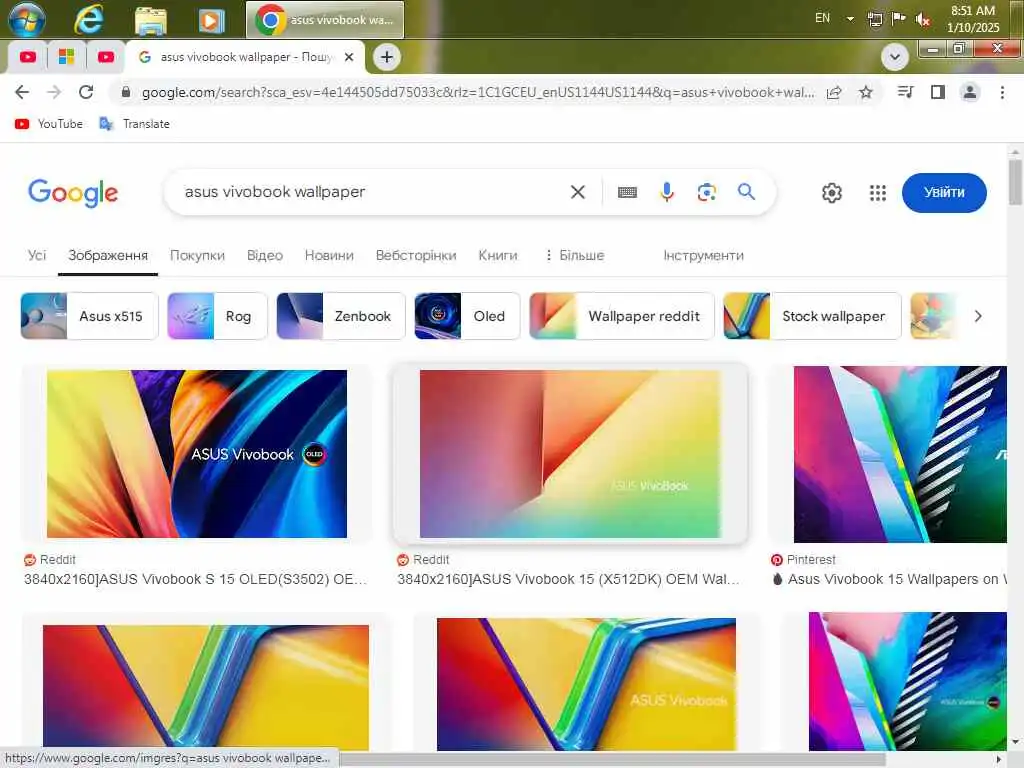Screen dimensions: 1024x768
Task: Switch to the Новини tab
Action: point(329,255)
